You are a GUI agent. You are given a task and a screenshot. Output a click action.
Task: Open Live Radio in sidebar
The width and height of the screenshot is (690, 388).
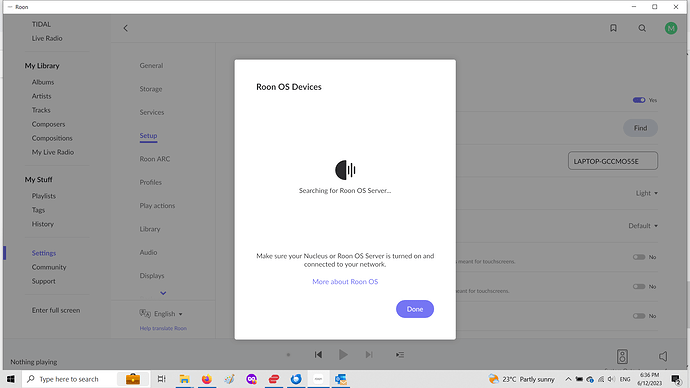(x=47, y=38)
